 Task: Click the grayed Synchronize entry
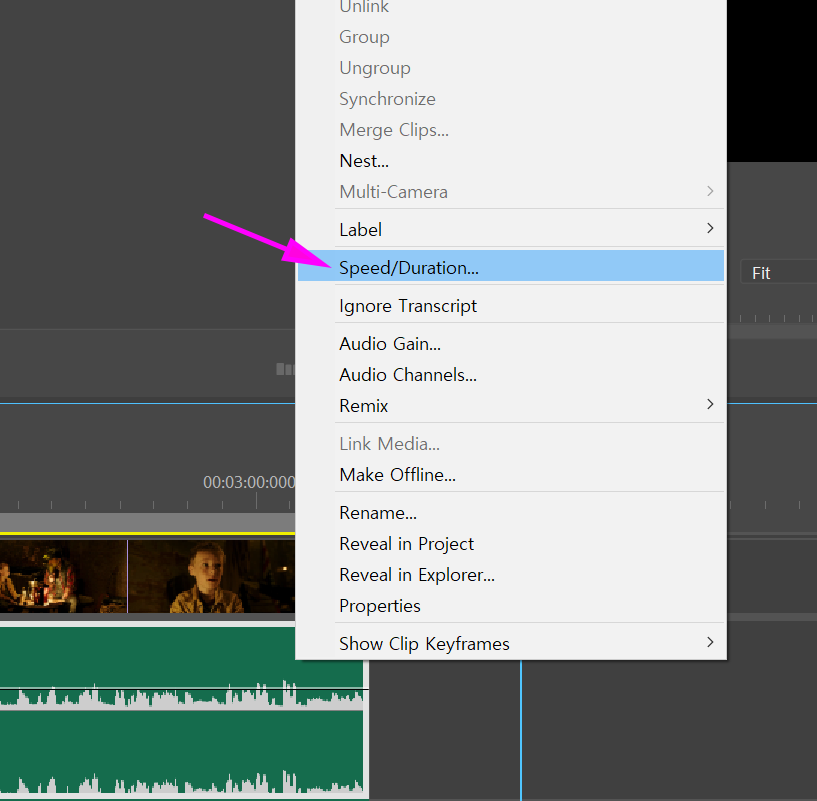point(511,99)
